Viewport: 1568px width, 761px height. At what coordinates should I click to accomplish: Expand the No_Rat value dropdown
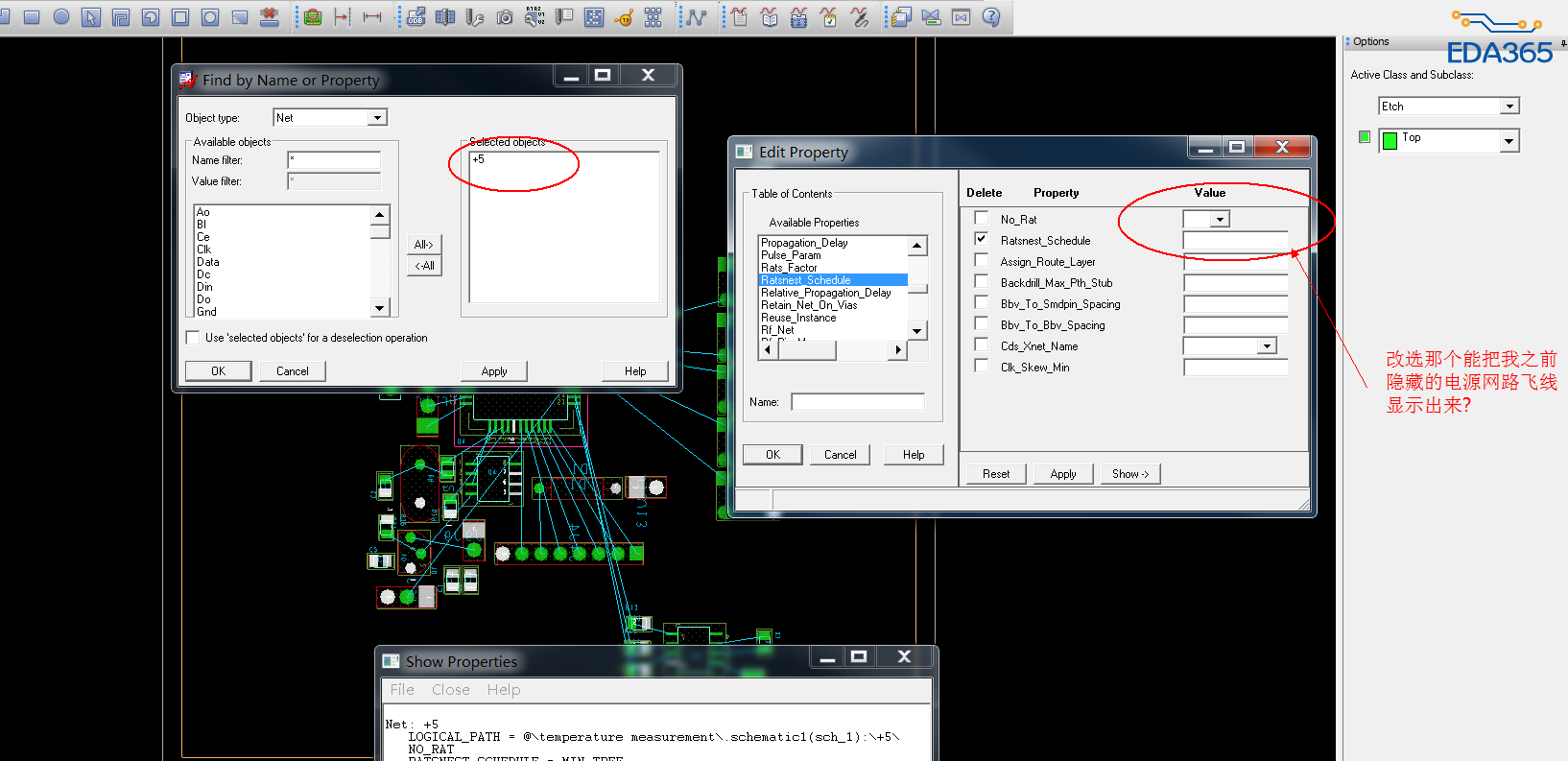(1219, 220)
